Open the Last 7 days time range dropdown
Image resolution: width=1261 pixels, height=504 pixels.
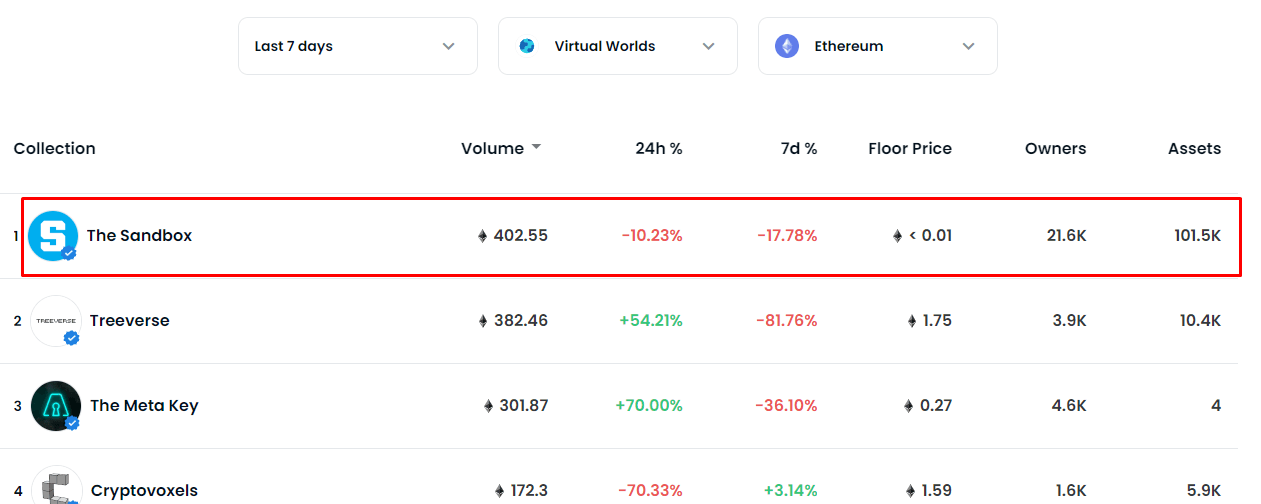tap(358, 46)
